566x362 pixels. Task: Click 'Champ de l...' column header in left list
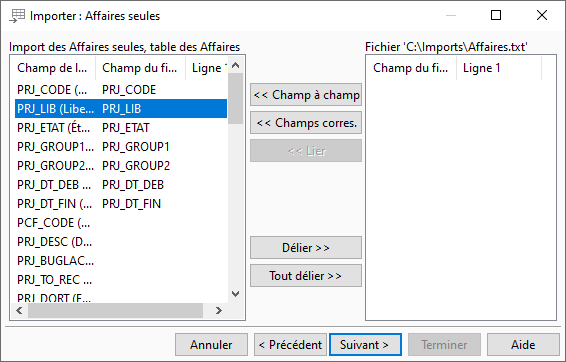click(x=53, y=68)
